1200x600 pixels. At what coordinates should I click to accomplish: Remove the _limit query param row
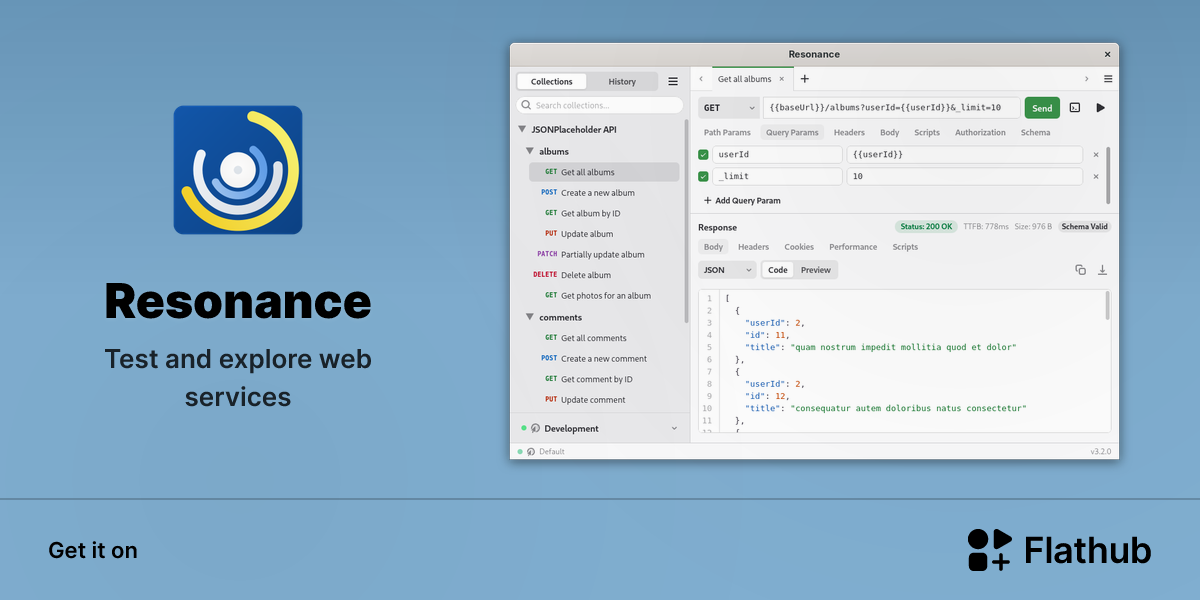pos(1096,177)
